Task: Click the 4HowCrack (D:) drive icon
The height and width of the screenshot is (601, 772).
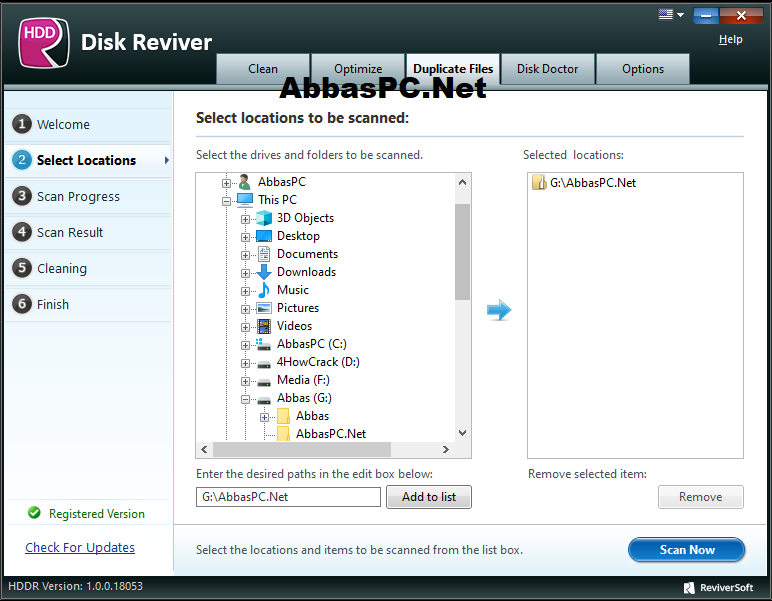Action: point(264,364)
